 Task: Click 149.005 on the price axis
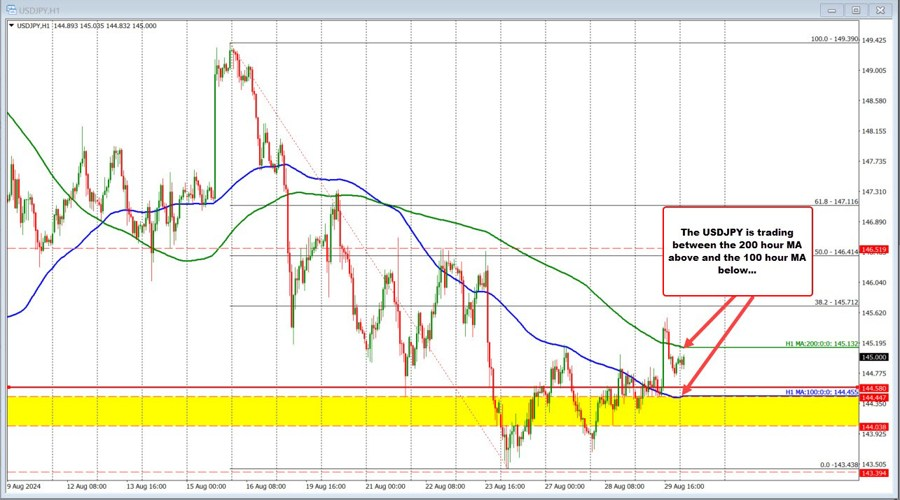[x=874, y=71]
